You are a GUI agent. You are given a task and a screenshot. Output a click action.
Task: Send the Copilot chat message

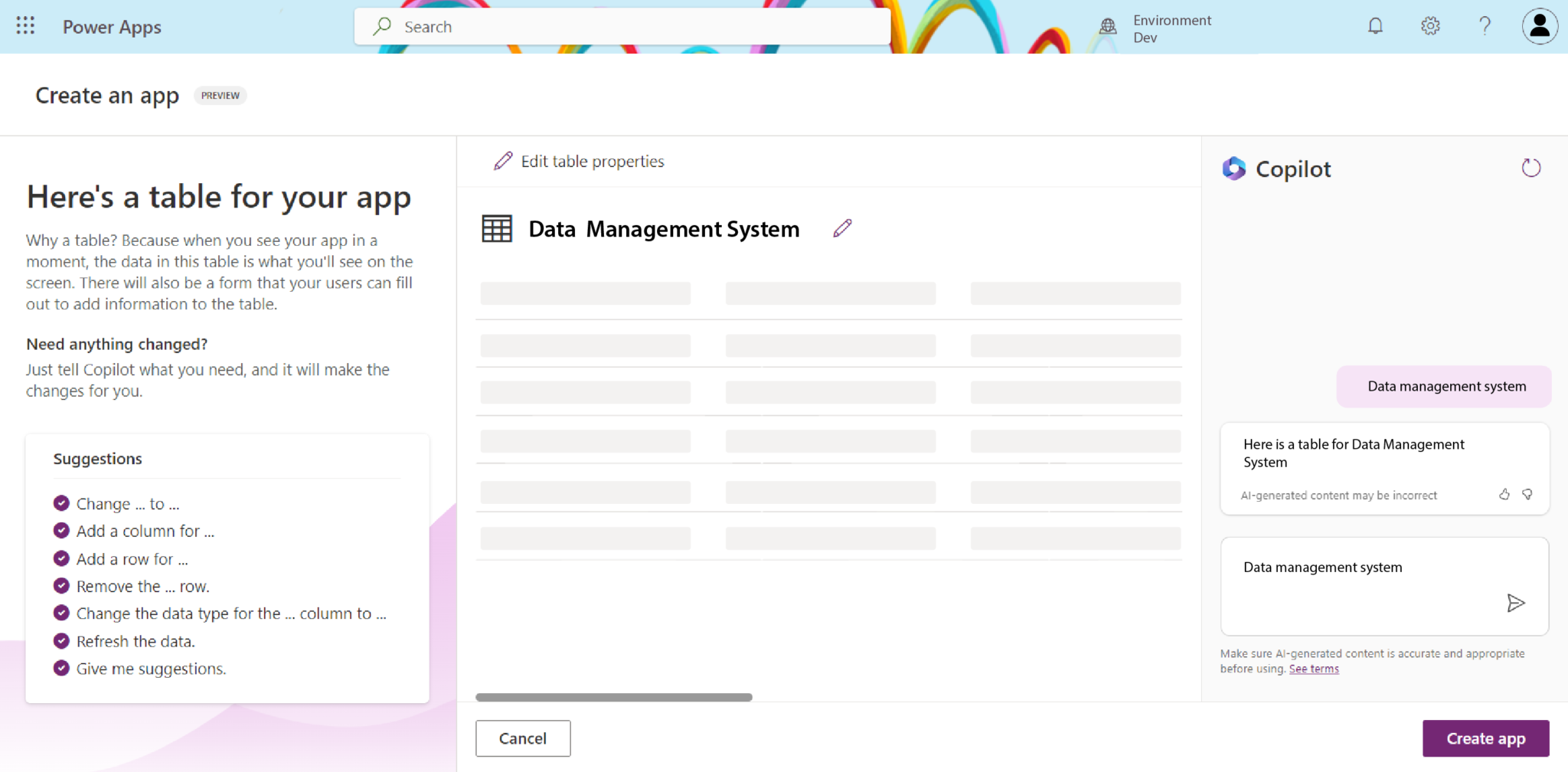point(1516,603)
